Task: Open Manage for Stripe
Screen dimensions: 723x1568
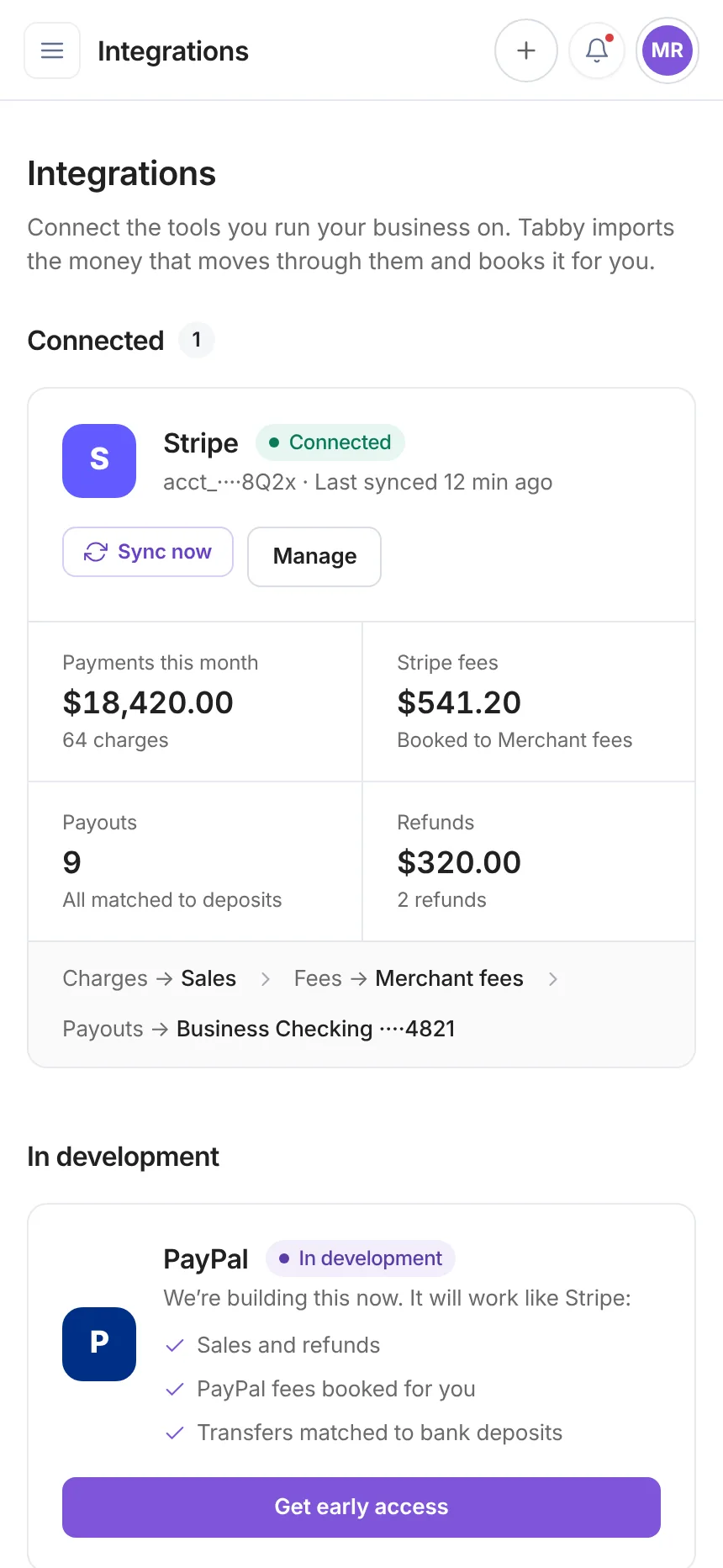Action: 314,557
